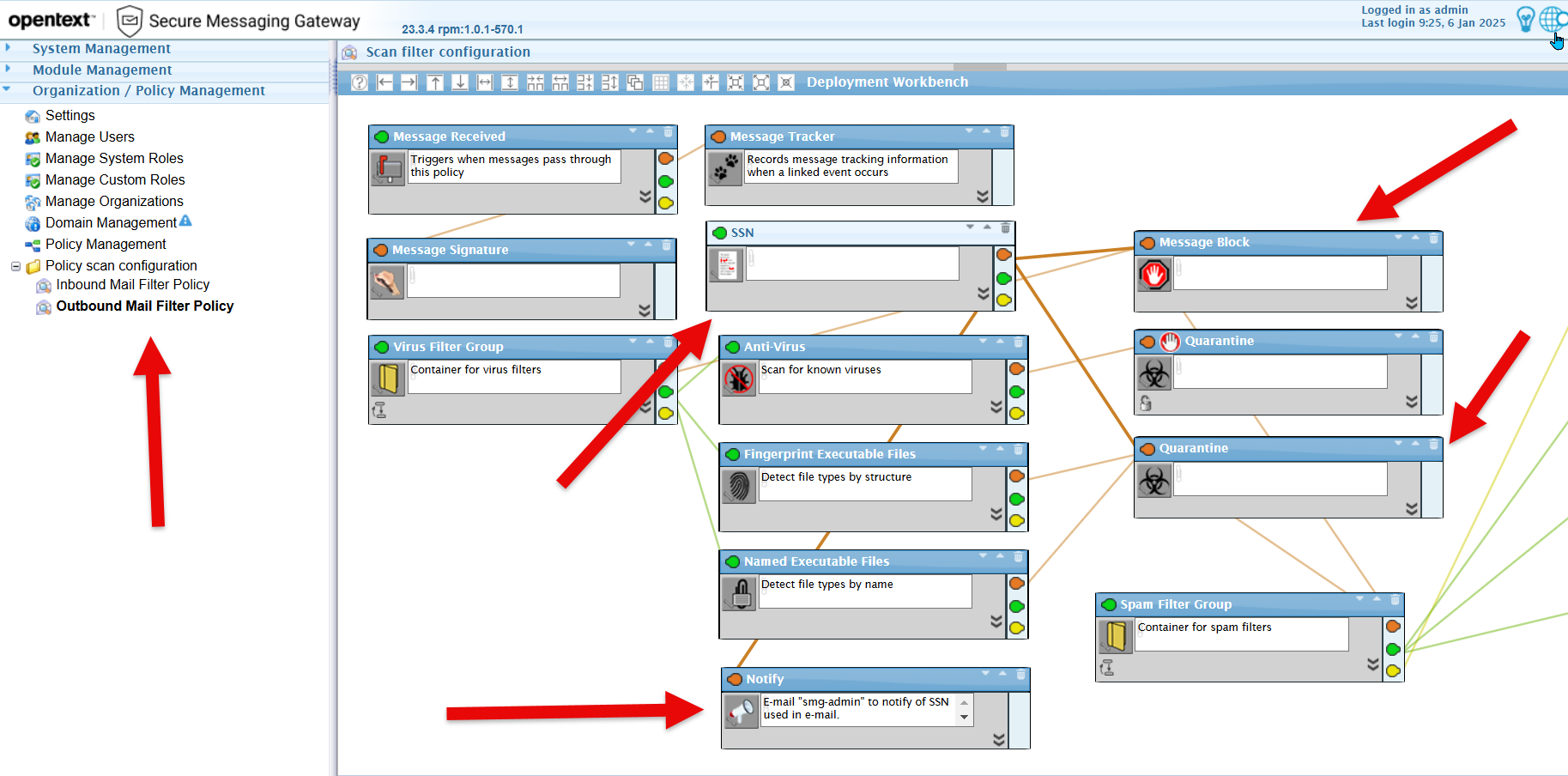Click the align-right arrow toolbar icon
This screenshot has height=776, width=1568.
[409, 82]
